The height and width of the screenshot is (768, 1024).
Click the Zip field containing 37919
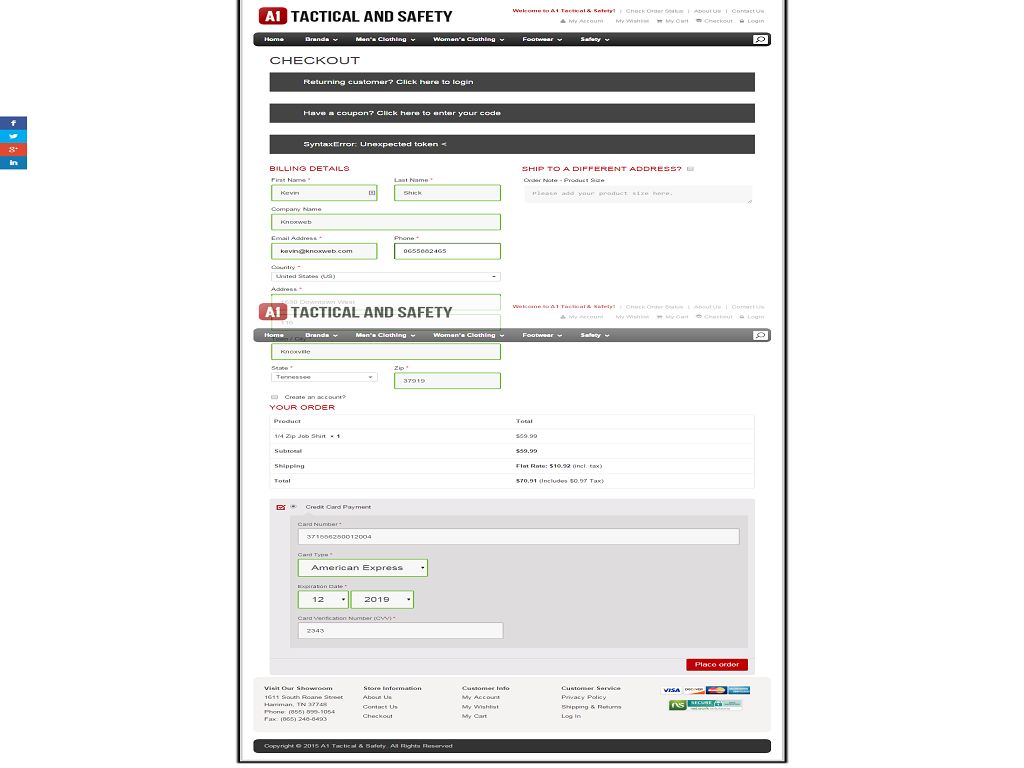(447, 381)
